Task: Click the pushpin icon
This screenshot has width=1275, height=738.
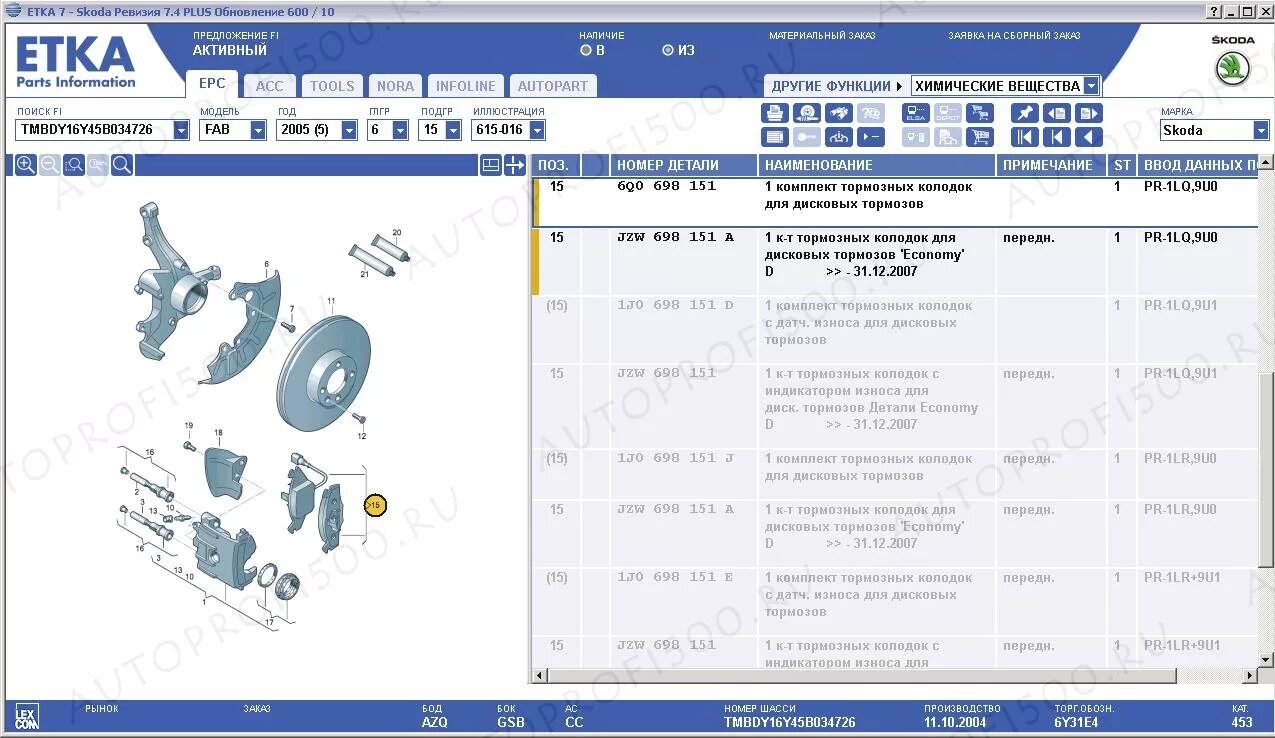Action: click(x=1024, y=114)
